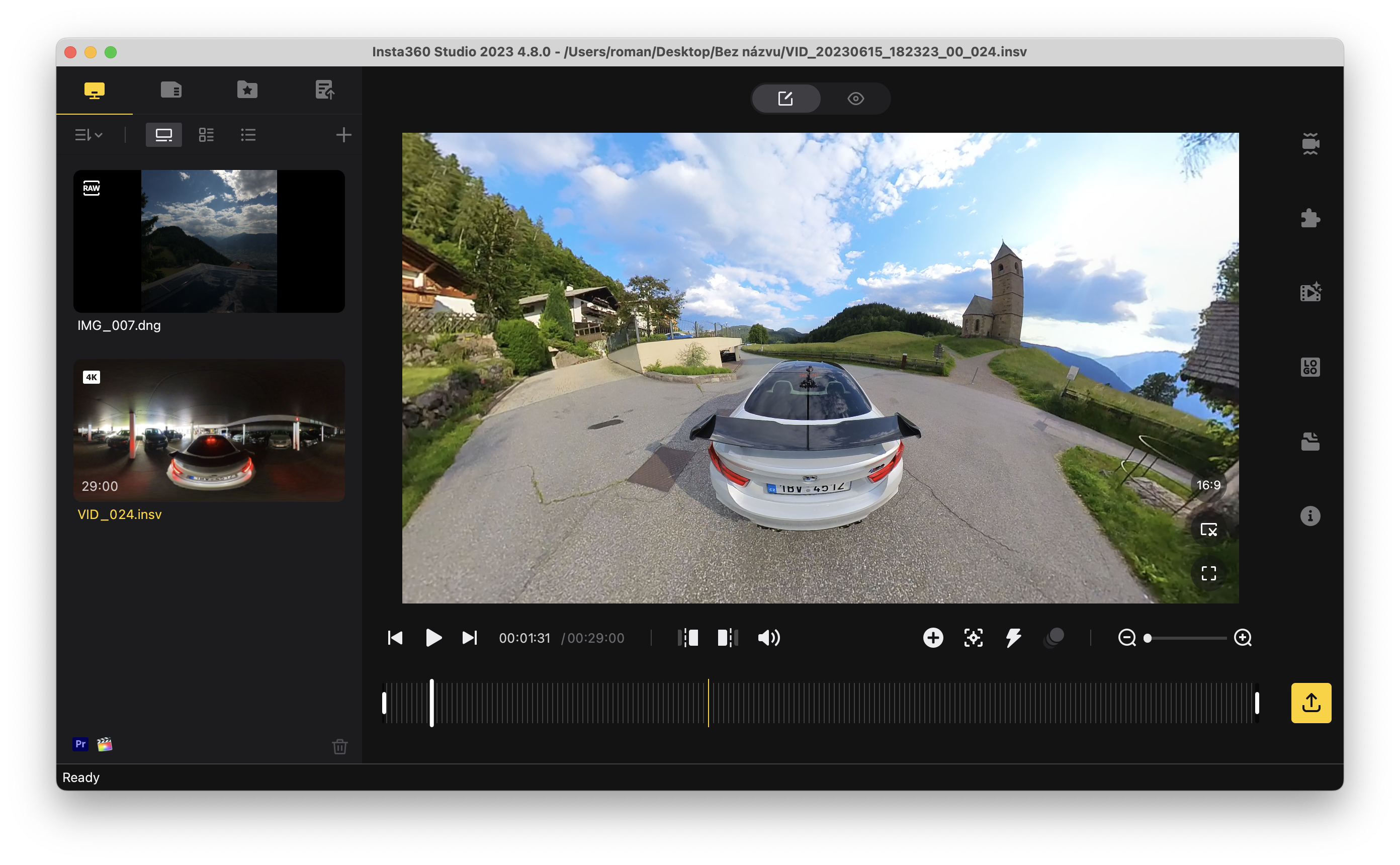The width and height of the screenshot is (1400, 865).
Task: Click the yellow export button
Action: point(1311,703)
